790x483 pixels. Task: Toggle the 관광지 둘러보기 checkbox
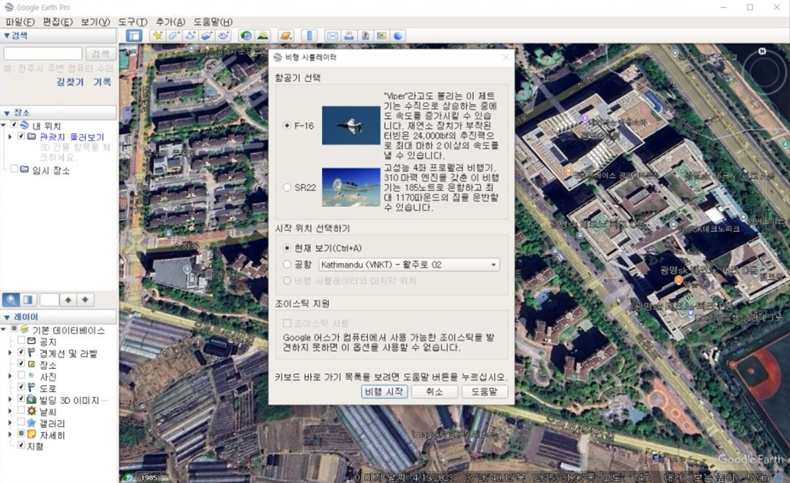tap(21, 136)
